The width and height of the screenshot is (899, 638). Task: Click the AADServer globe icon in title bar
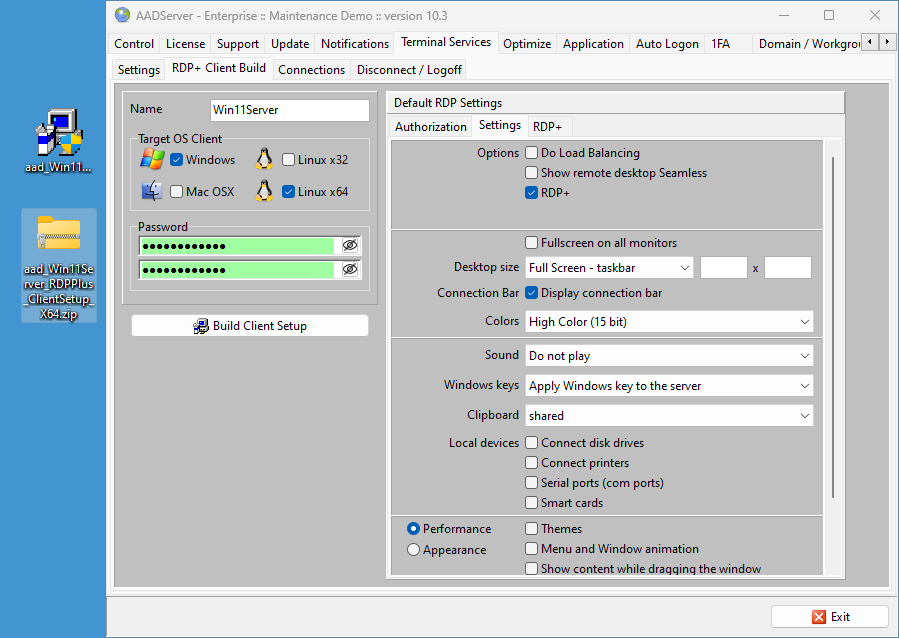pyautogui.click(x=122, y=15)
